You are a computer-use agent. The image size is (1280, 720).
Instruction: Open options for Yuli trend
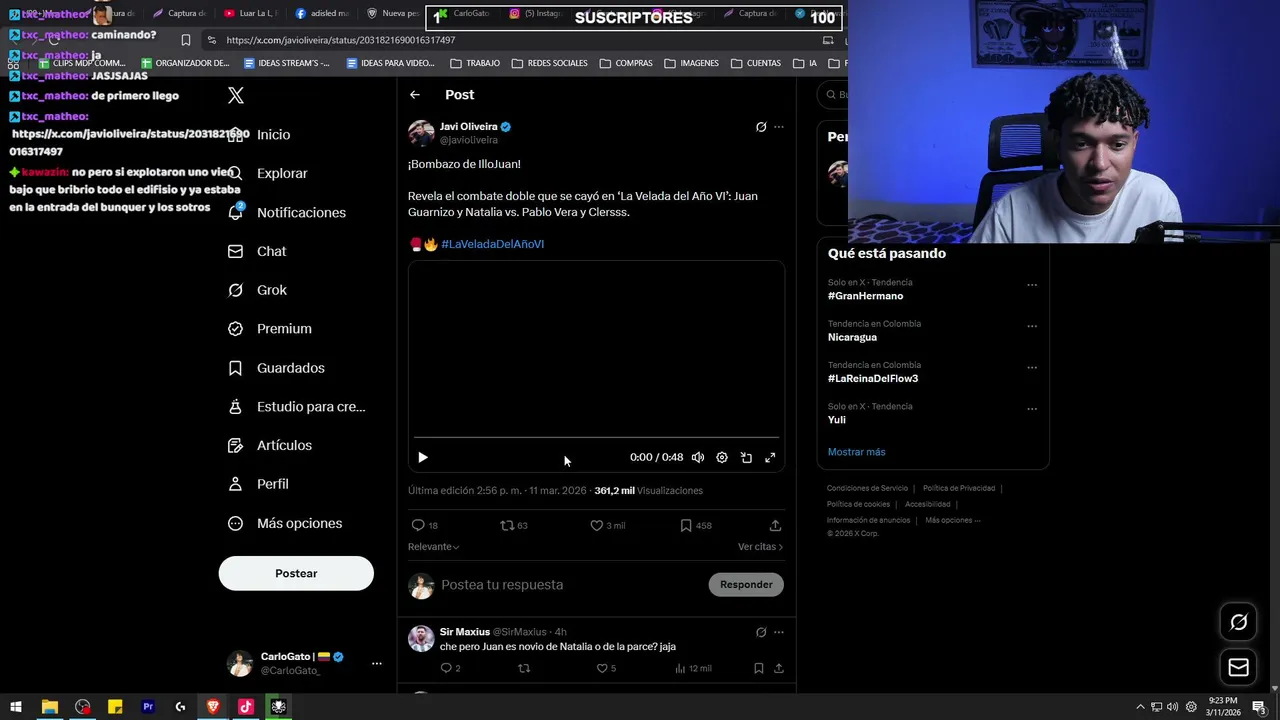(1032, 409)
